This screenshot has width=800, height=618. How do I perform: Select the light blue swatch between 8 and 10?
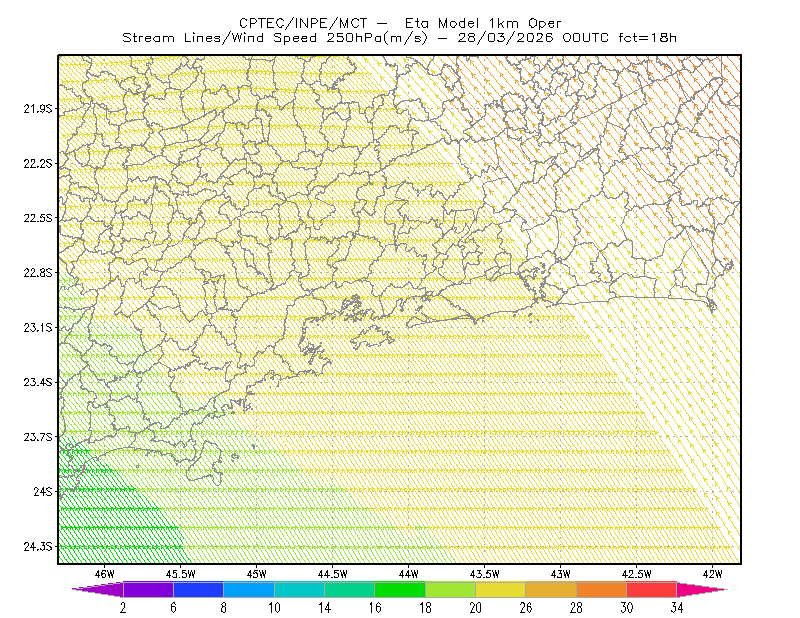(249, 589)
